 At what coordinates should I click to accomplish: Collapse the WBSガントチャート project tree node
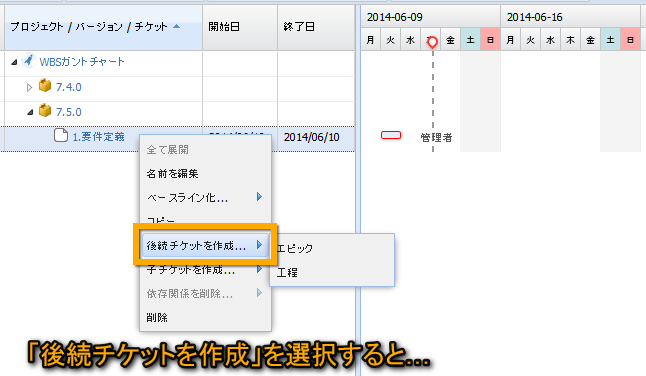(14, 62)
